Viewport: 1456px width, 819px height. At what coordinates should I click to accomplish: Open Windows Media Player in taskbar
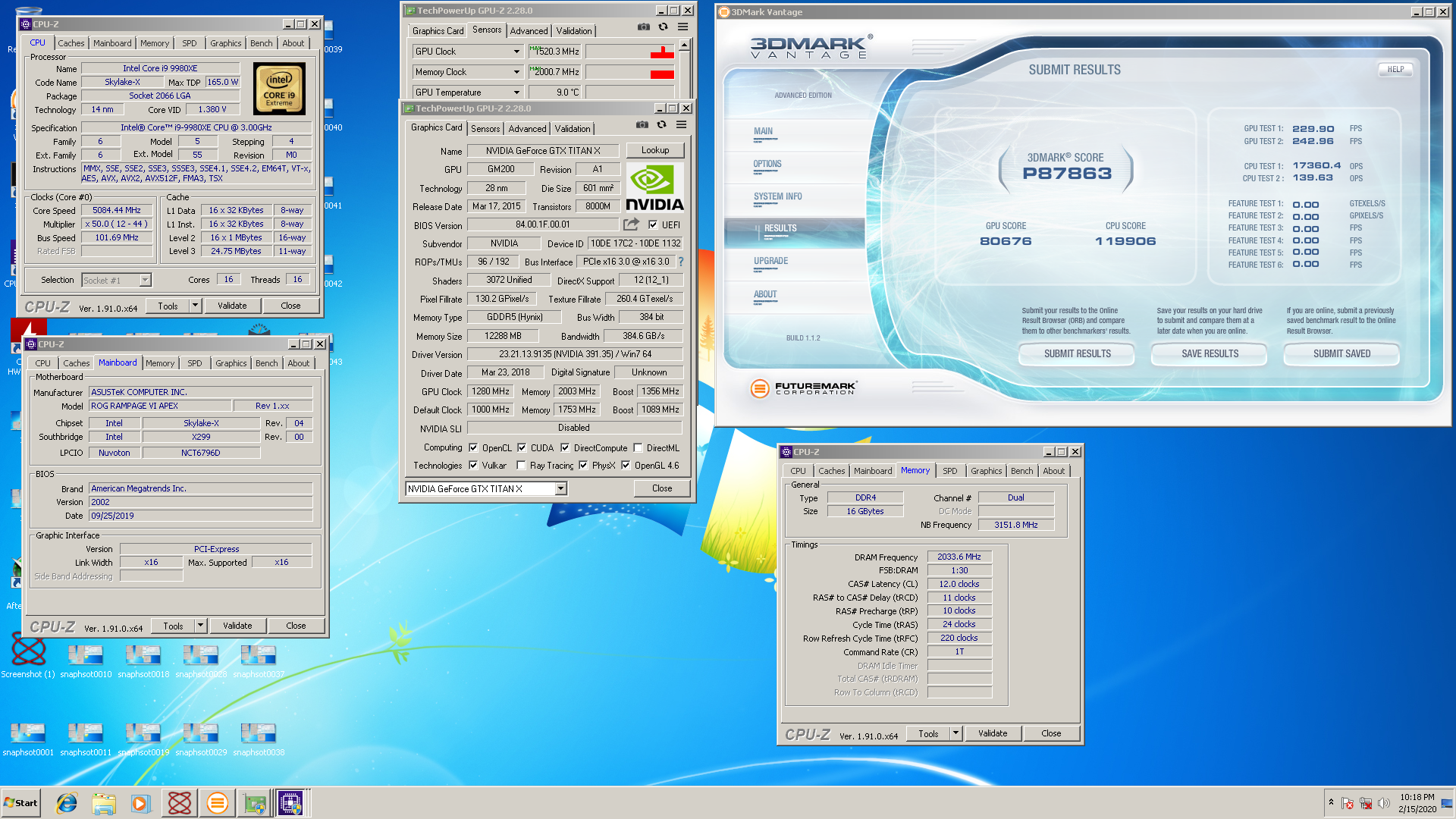[141, 803]
